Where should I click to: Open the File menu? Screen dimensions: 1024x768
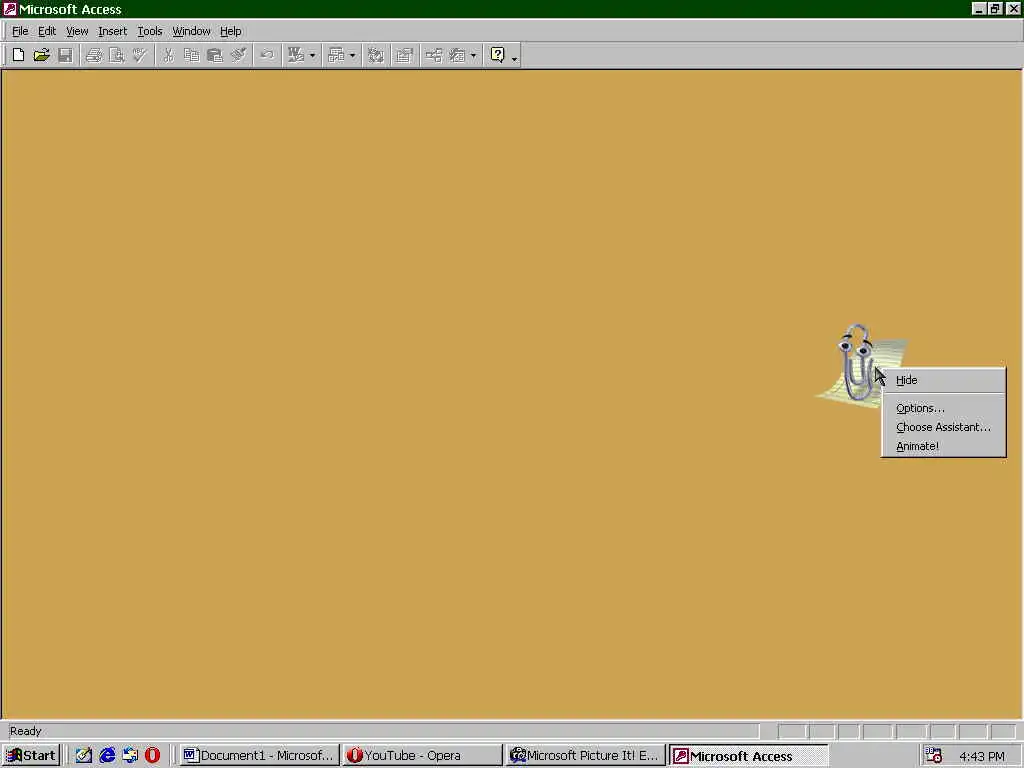pyautogui.click(x=20, y=31)
